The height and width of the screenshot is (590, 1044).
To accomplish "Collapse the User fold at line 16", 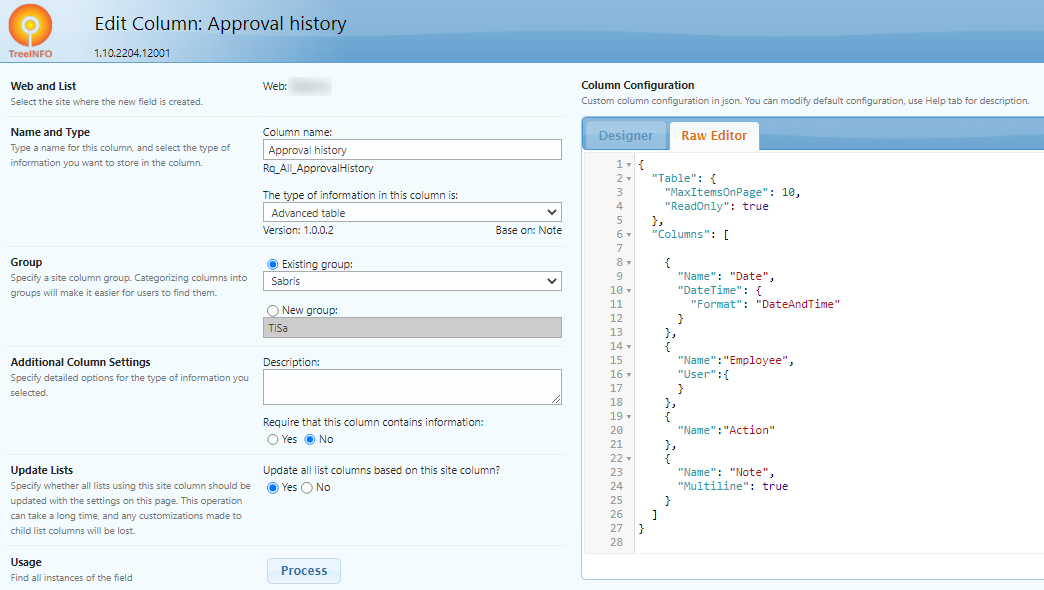I will pyautogui.click(x=629, y=374).
